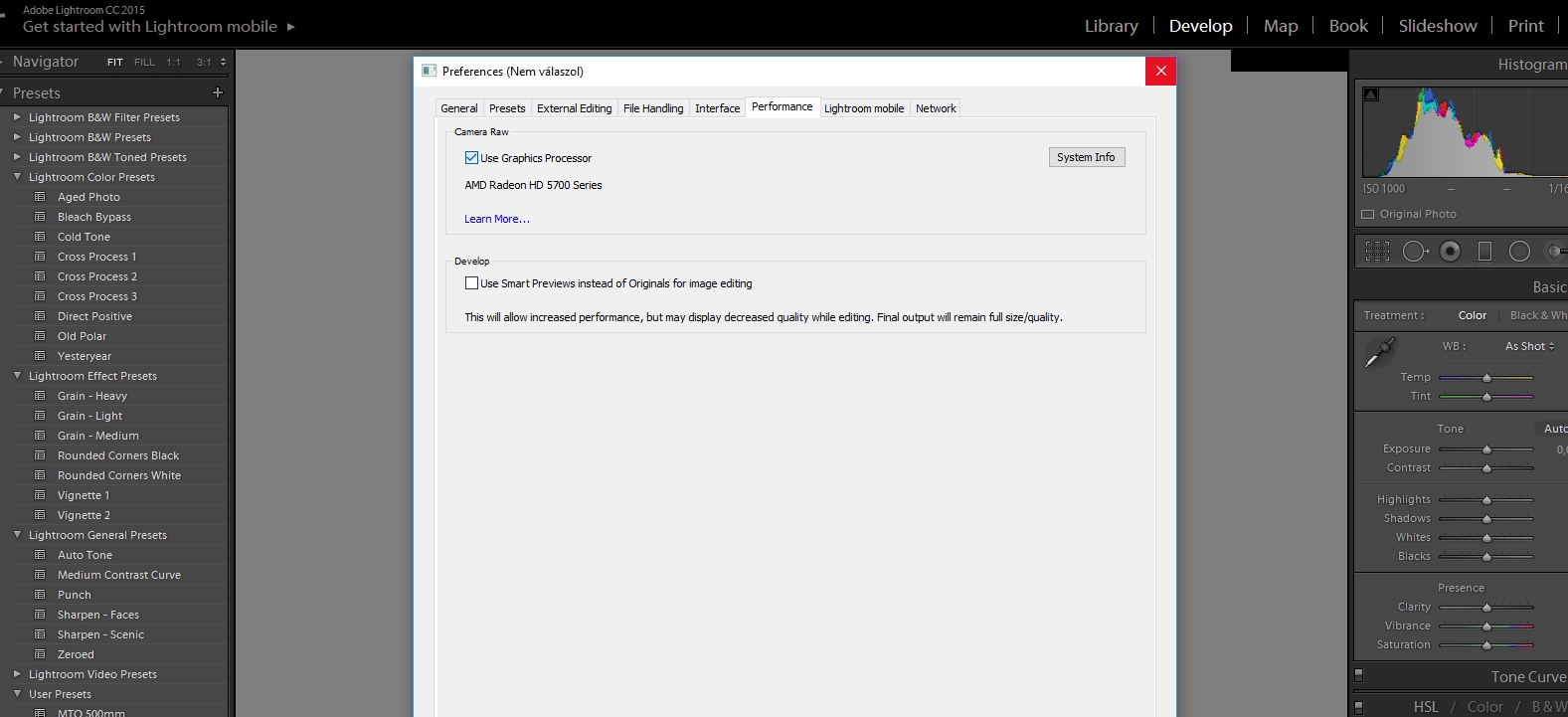
Task: Toggle the HSL panel switch
Action: point(1359,707)
